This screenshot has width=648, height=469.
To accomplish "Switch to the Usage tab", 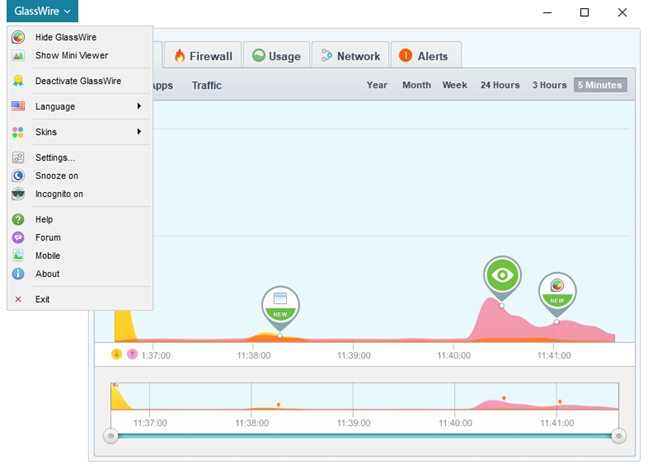I will tap(276, 55).
